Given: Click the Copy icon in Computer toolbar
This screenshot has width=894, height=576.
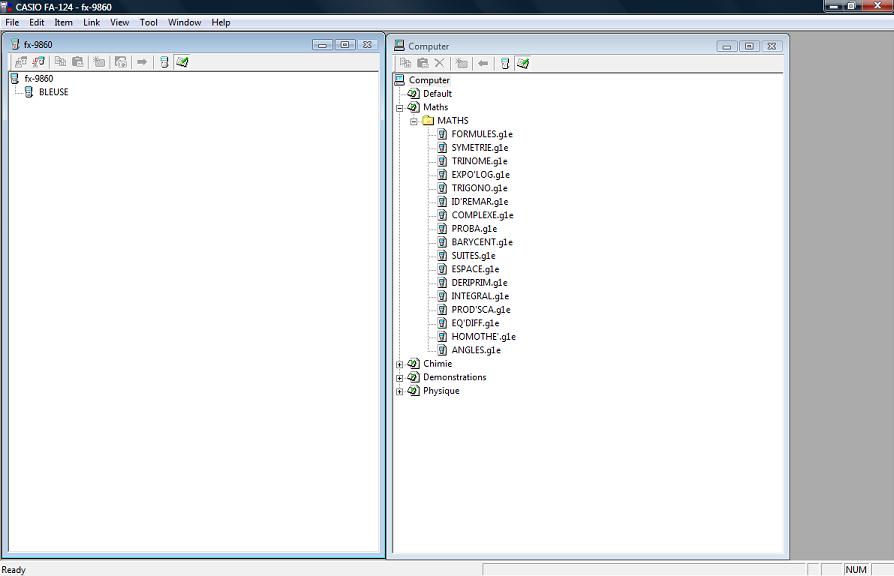Looking at the screenshot, I should click(405, 63).
